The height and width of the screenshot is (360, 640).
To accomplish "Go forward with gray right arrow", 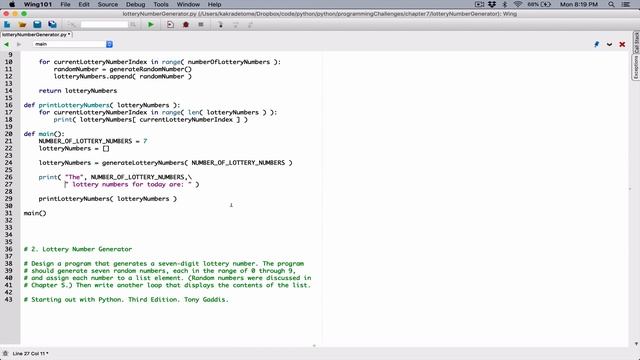I will [x=19, y=44].
